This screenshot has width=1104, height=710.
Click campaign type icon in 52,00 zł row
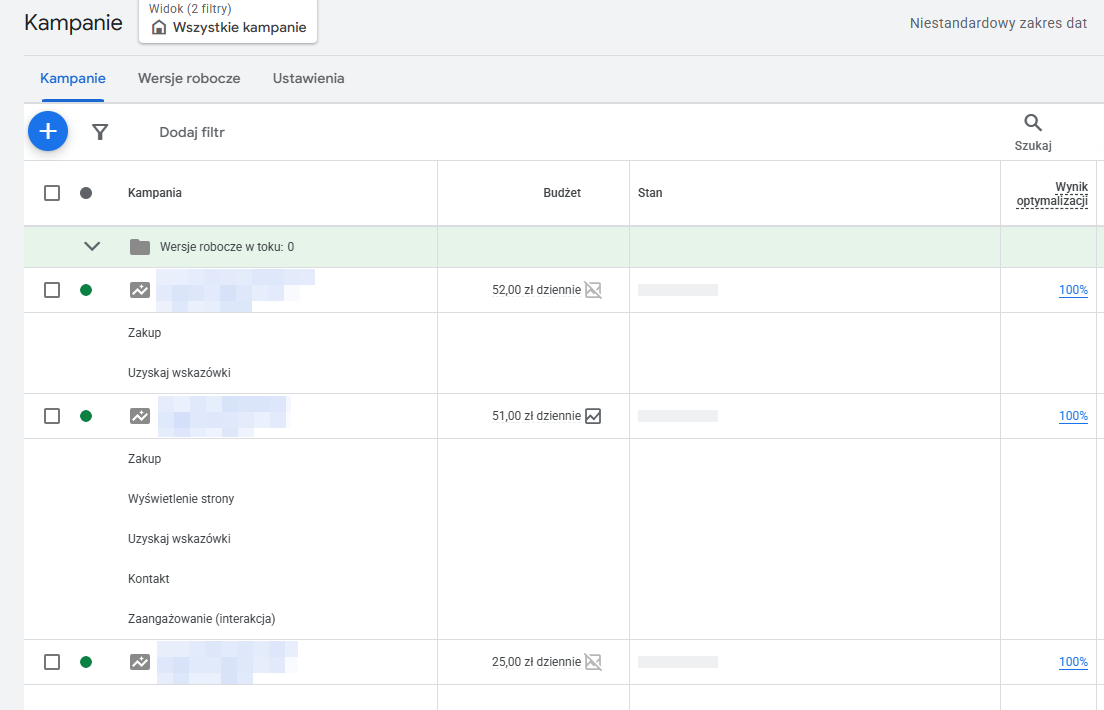[x=140, y=289]
